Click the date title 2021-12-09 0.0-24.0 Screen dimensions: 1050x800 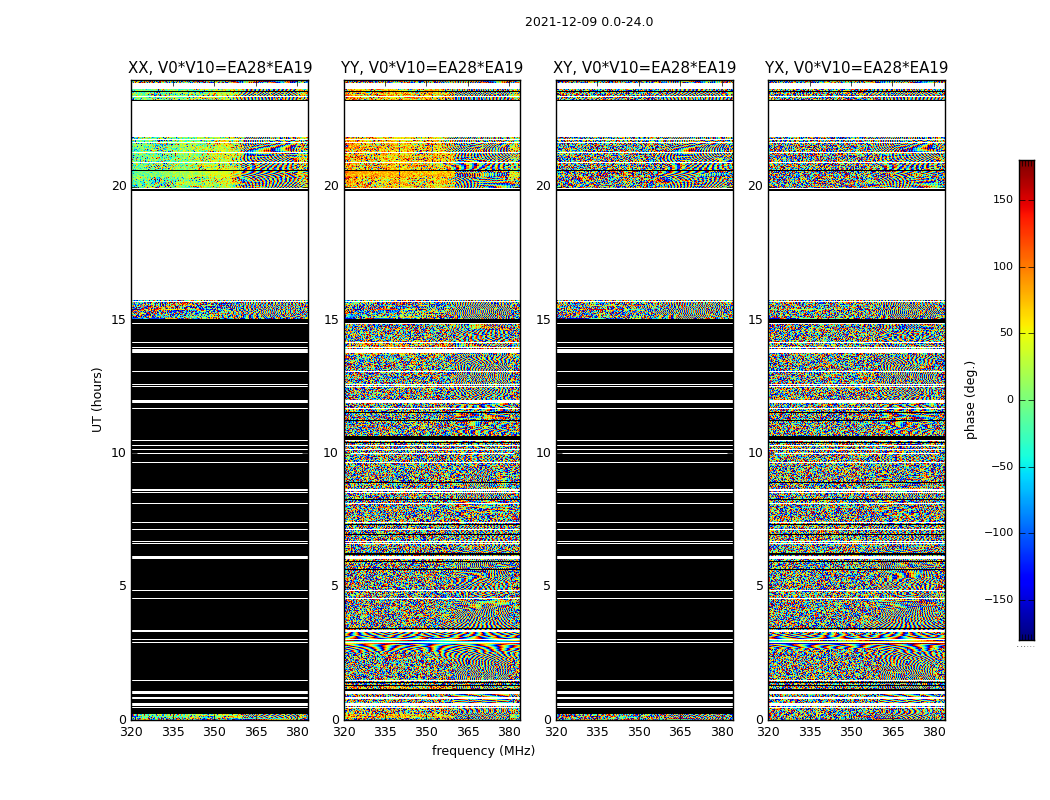[588, 22]
